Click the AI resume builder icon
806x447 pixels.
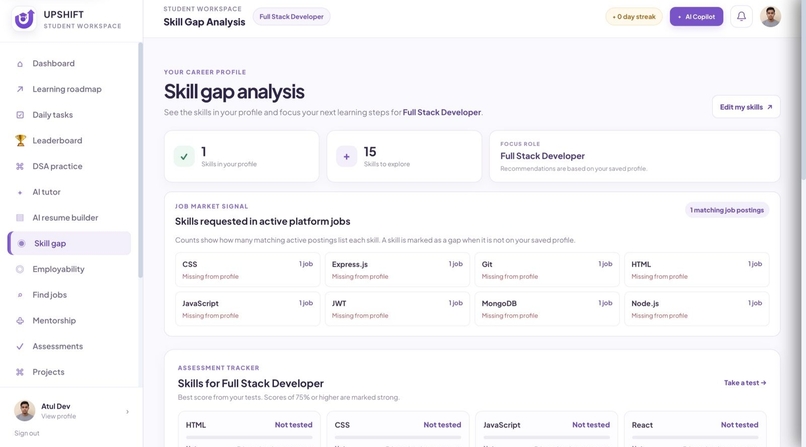tap(20, 218)
